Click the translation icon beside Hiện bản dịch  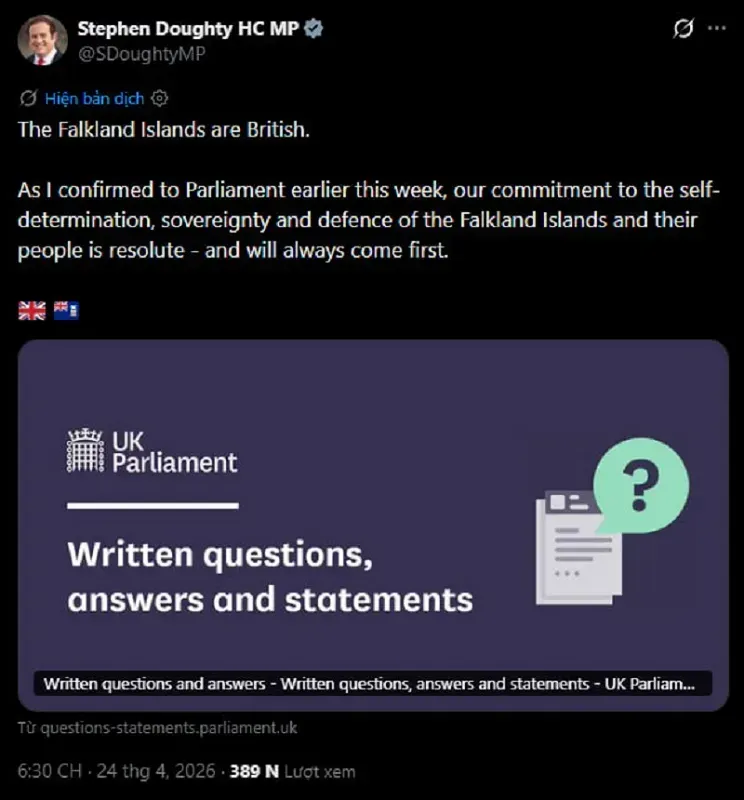pos(28,98)
